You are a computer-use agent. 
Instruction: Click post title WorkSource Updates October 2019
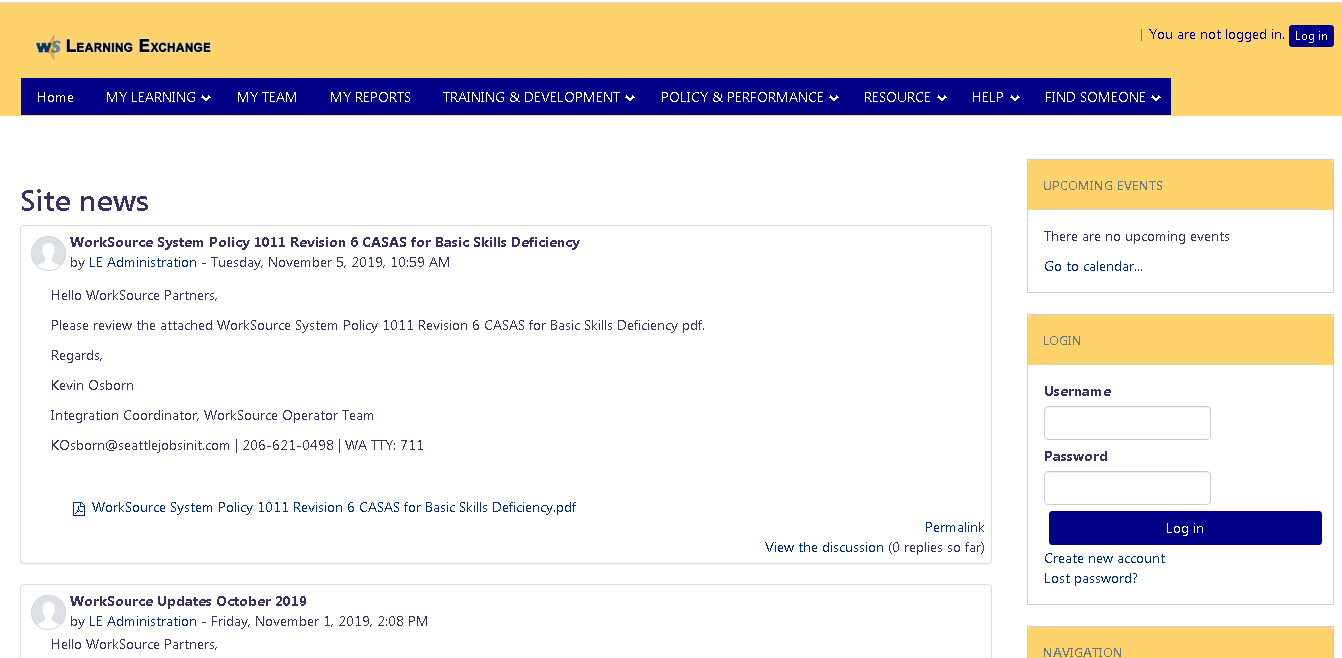[188, 601]
